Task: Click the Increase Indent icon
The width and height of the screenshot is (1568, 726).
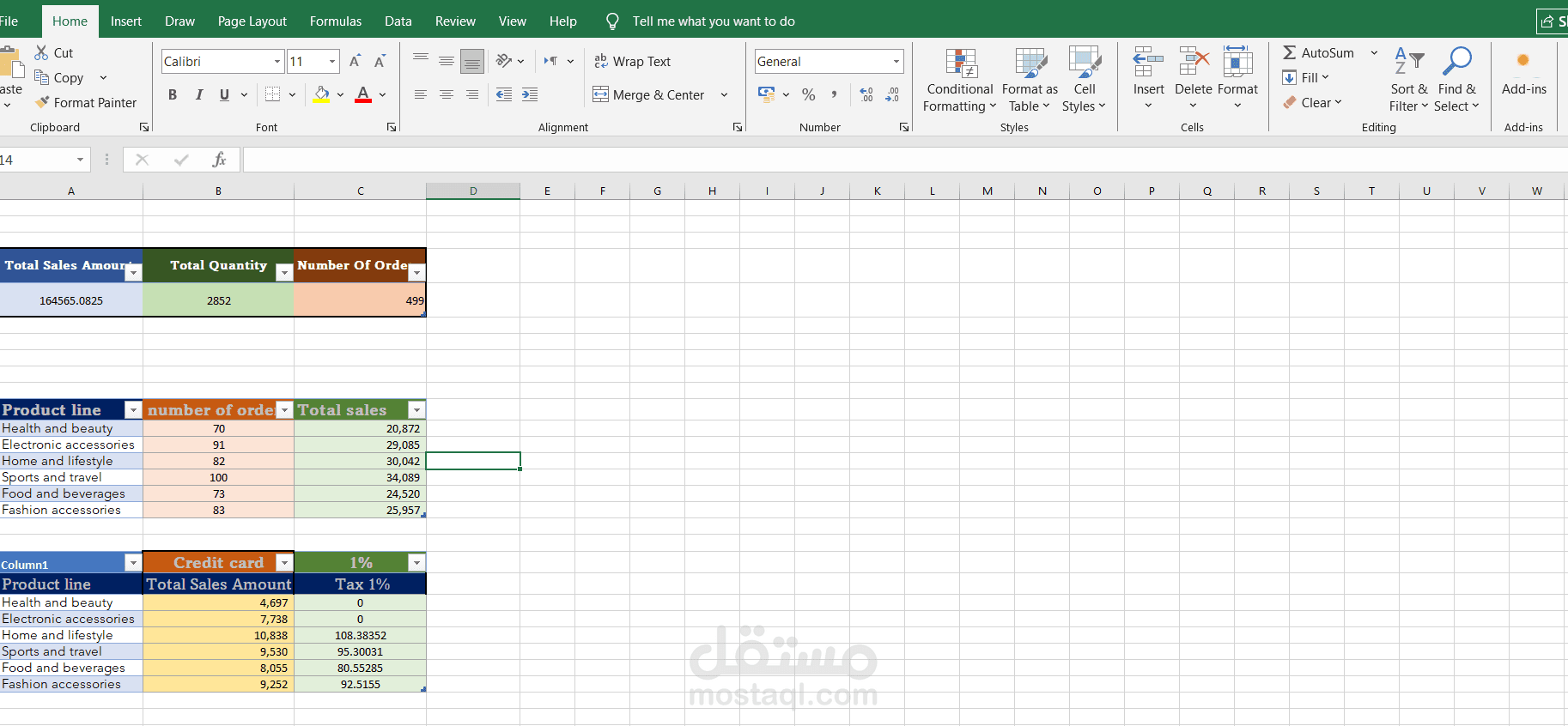Action: coord(530,94)
